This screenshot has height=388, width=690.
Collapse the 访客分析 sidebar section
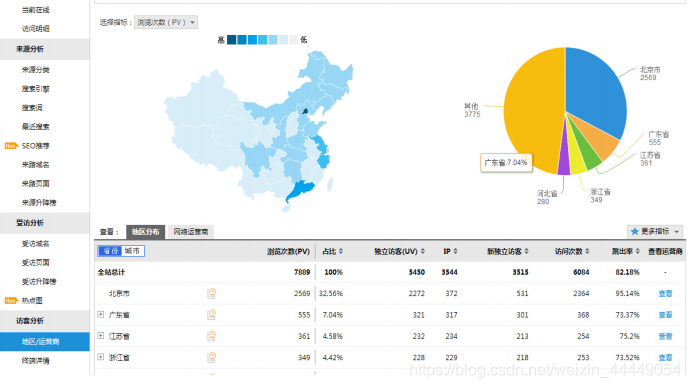point(44,321)
